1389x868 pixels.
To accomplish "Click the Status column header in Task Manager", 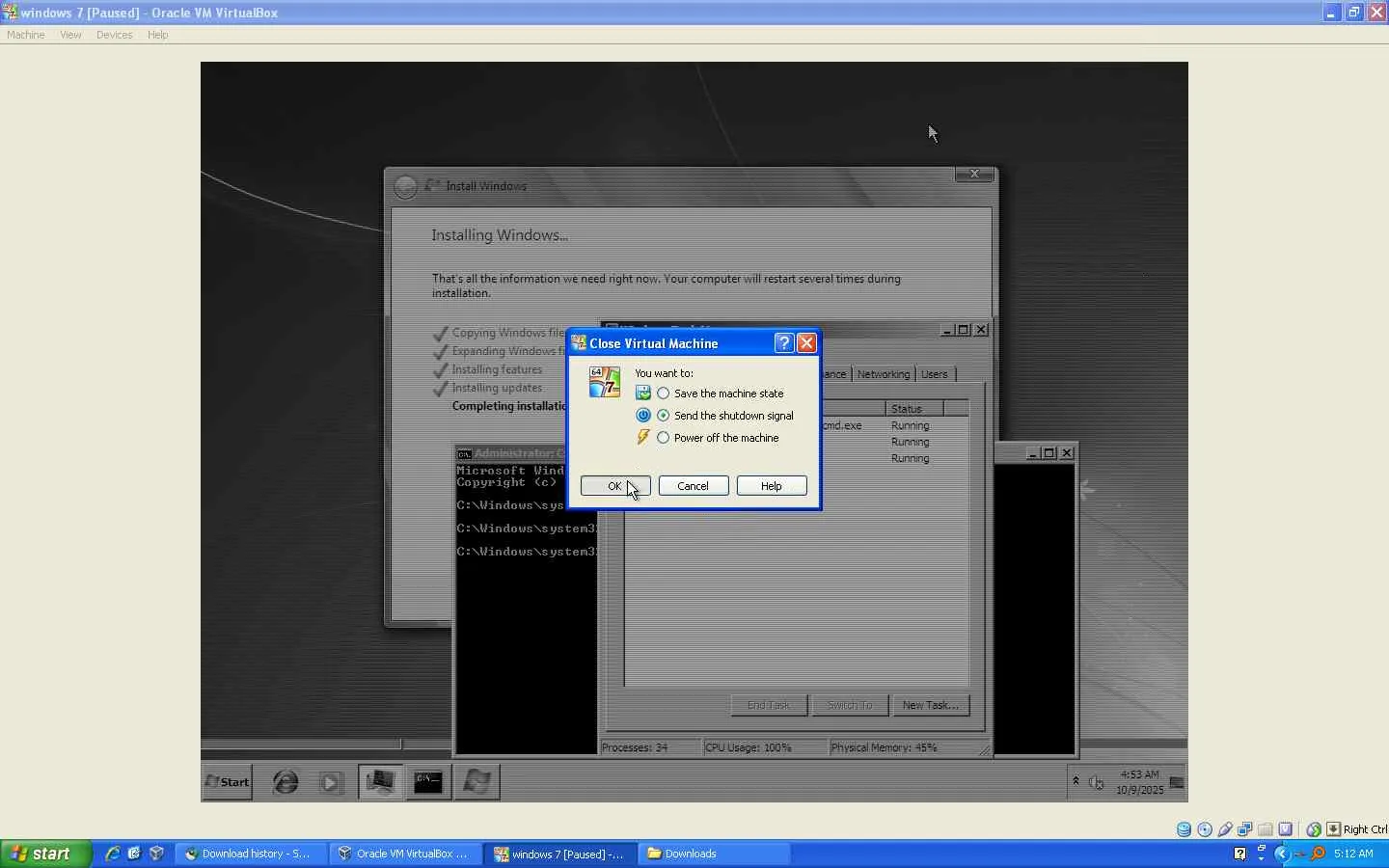I will click(x=914, y=409).
